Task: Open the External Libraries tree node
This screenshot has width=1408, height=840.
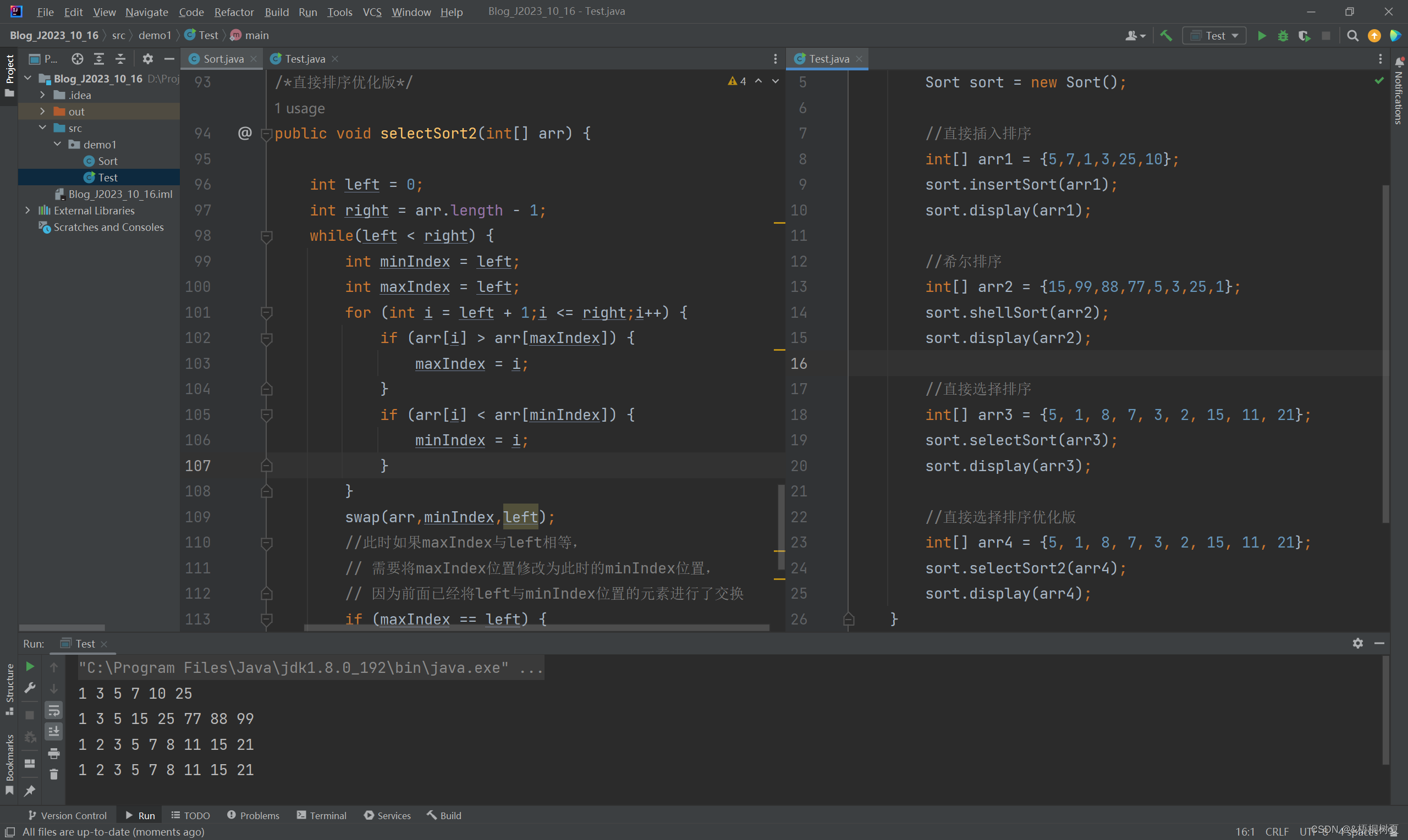Action: point(26,210)
